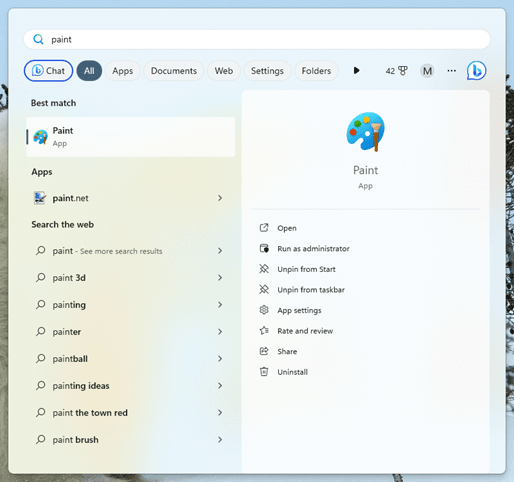
Task: Switch to the Settings filter tab
Action: coord(267,71)
